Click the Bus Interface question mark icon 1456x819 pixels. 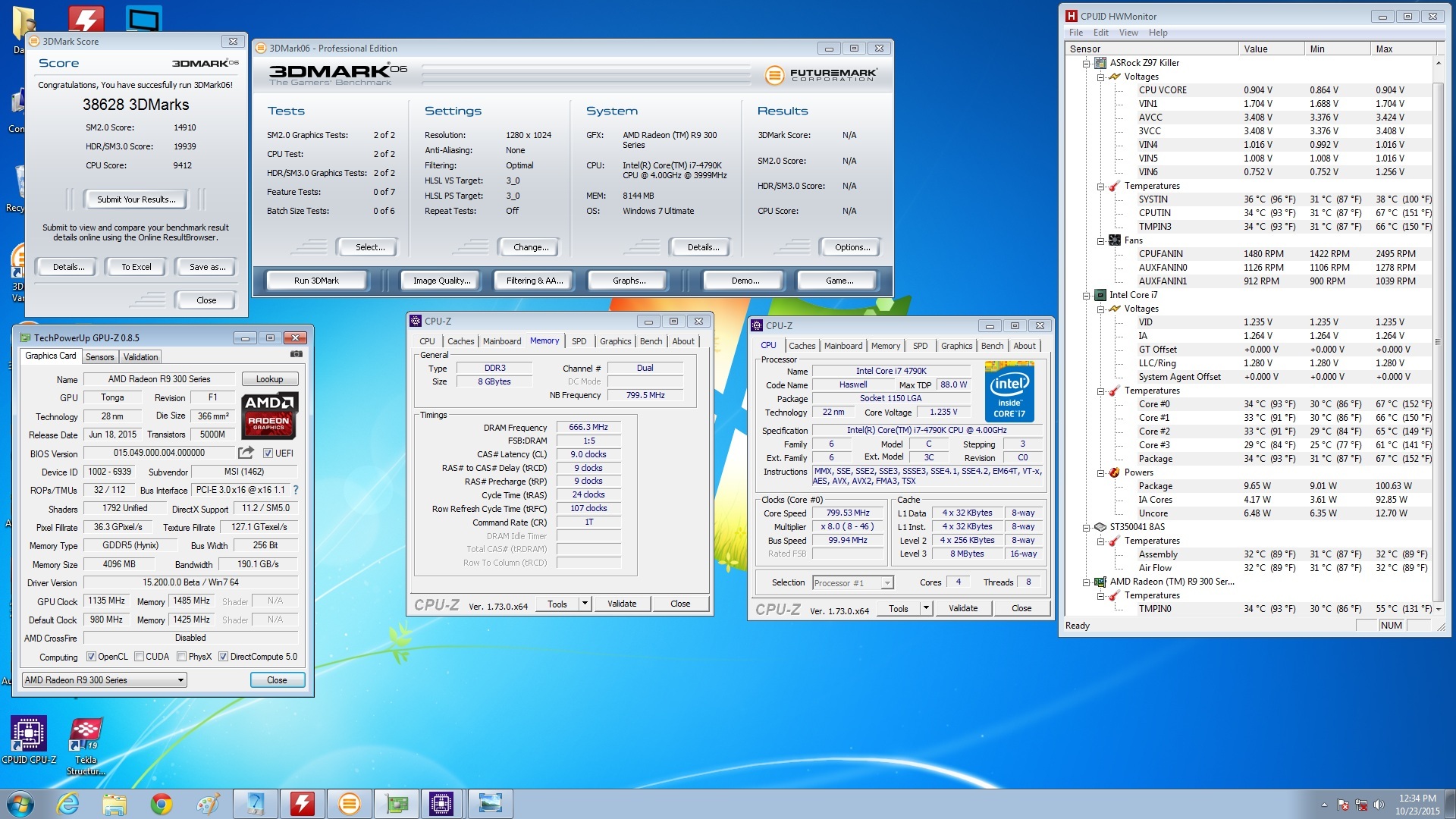pyautogui.click(x=296, y=490)
